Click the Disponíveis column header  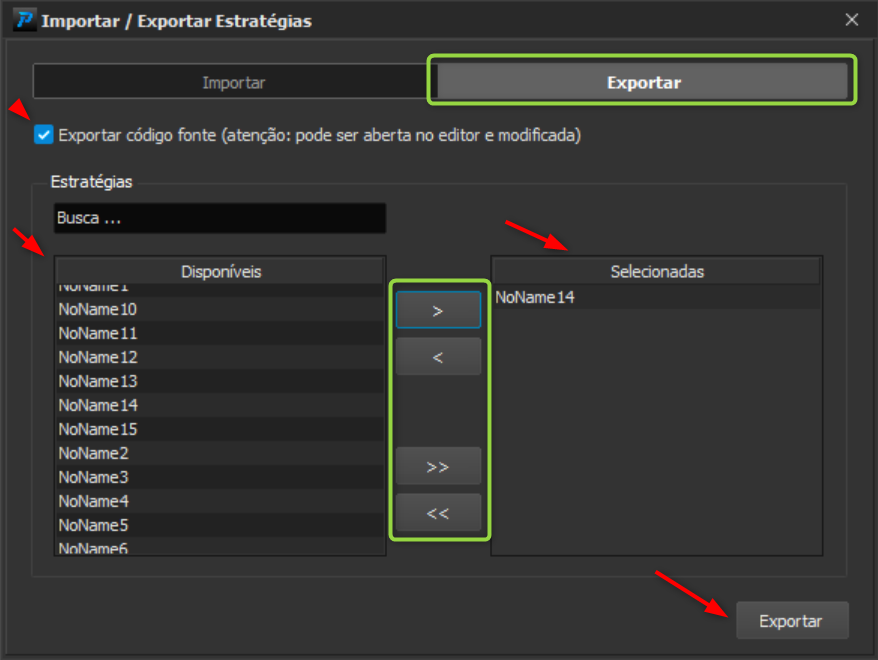(x=219, y=271)
